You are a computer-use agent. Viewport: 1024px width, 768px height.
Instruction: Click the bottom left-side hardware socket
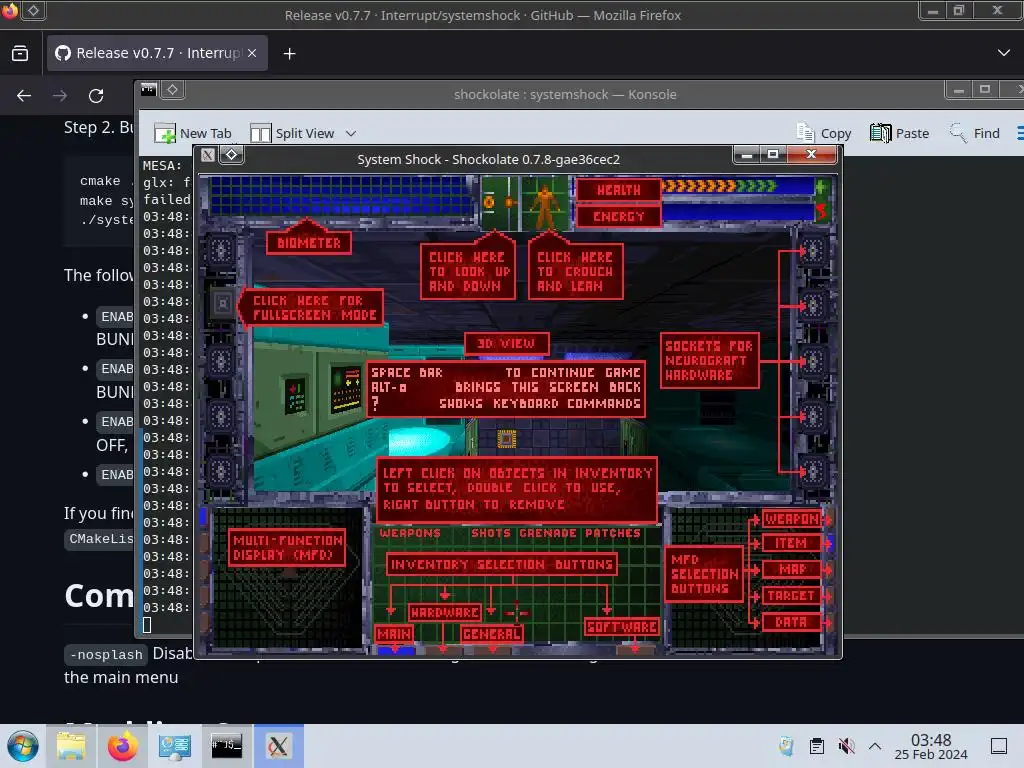(x=221, y=470)
